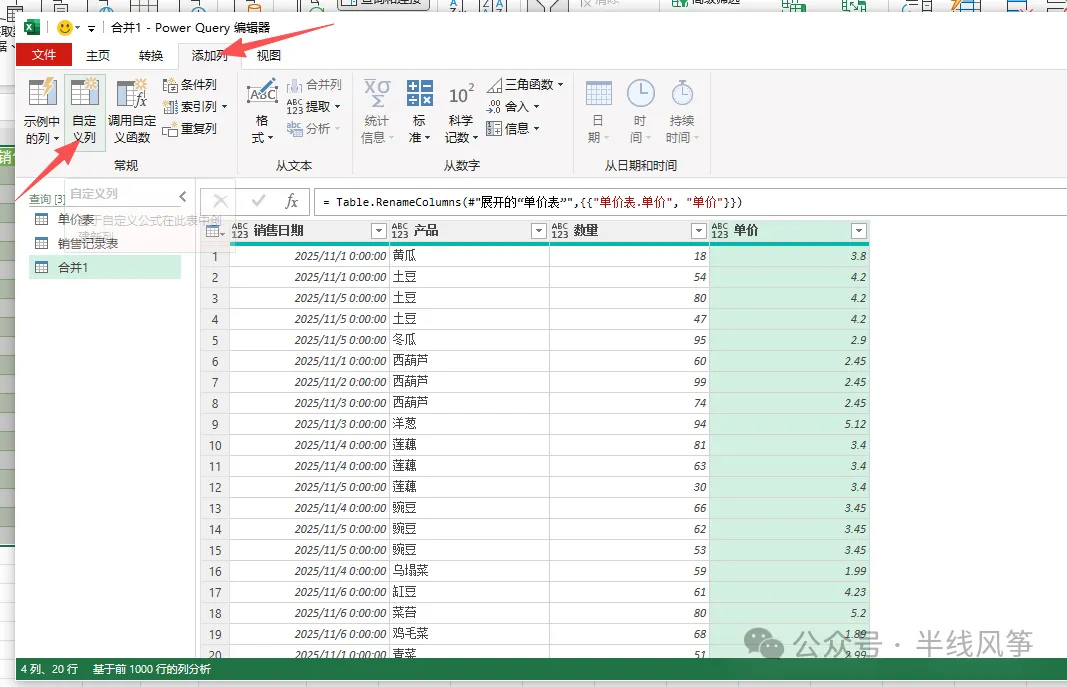Open the Standard (标准) math operations
The width and height of the screenshot is (1067, 687).
419,111
